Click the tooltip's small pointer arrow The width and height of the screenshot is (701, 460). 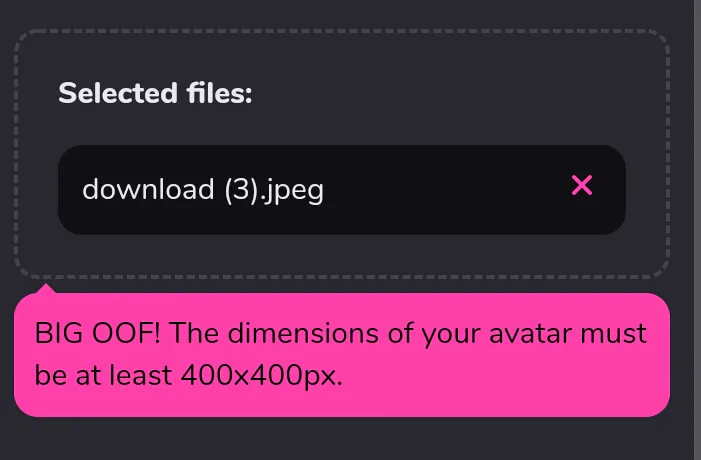44,289
